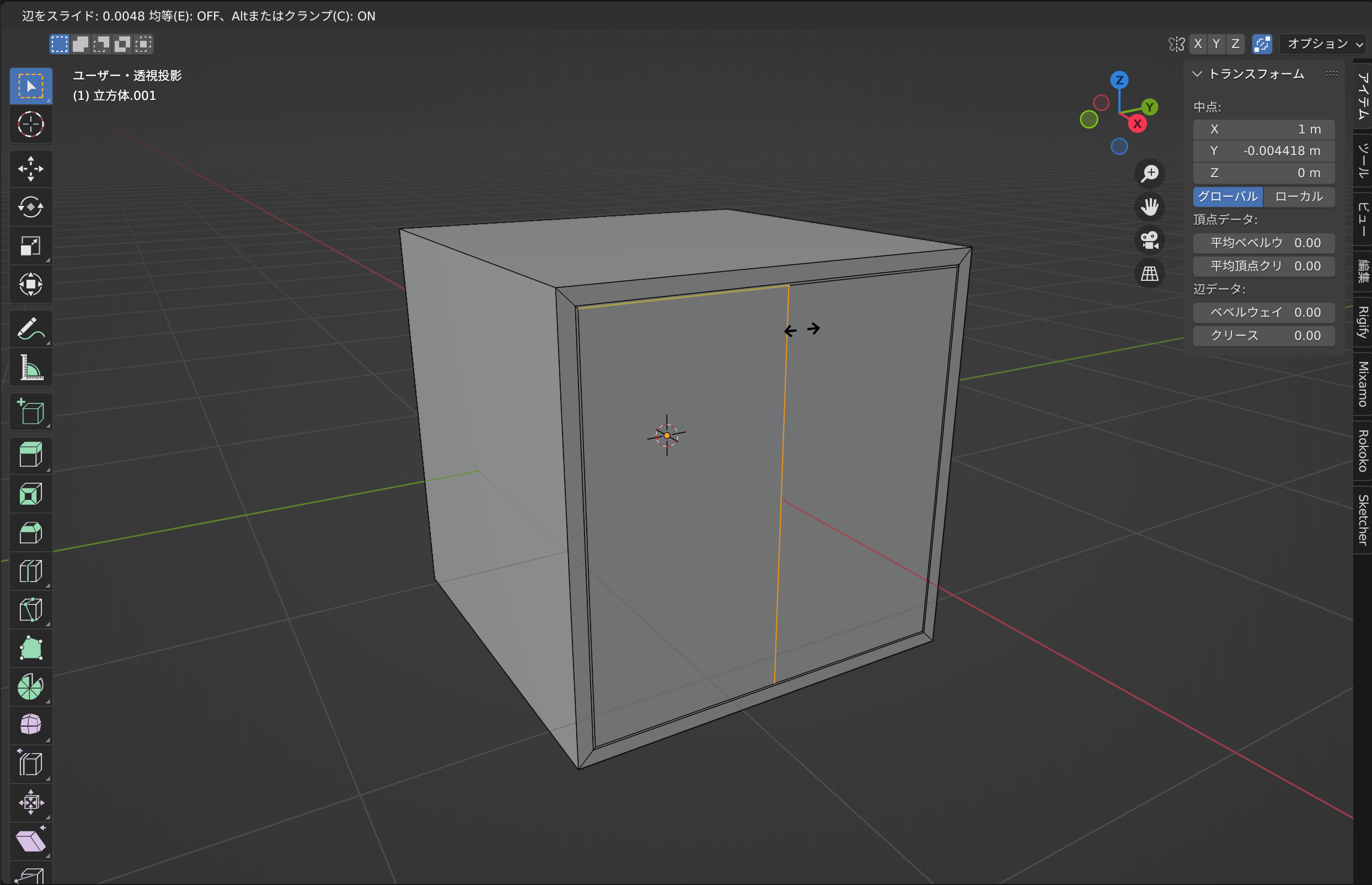
Task: Select the Edge Slide tool
Action: tap(31, 764)
